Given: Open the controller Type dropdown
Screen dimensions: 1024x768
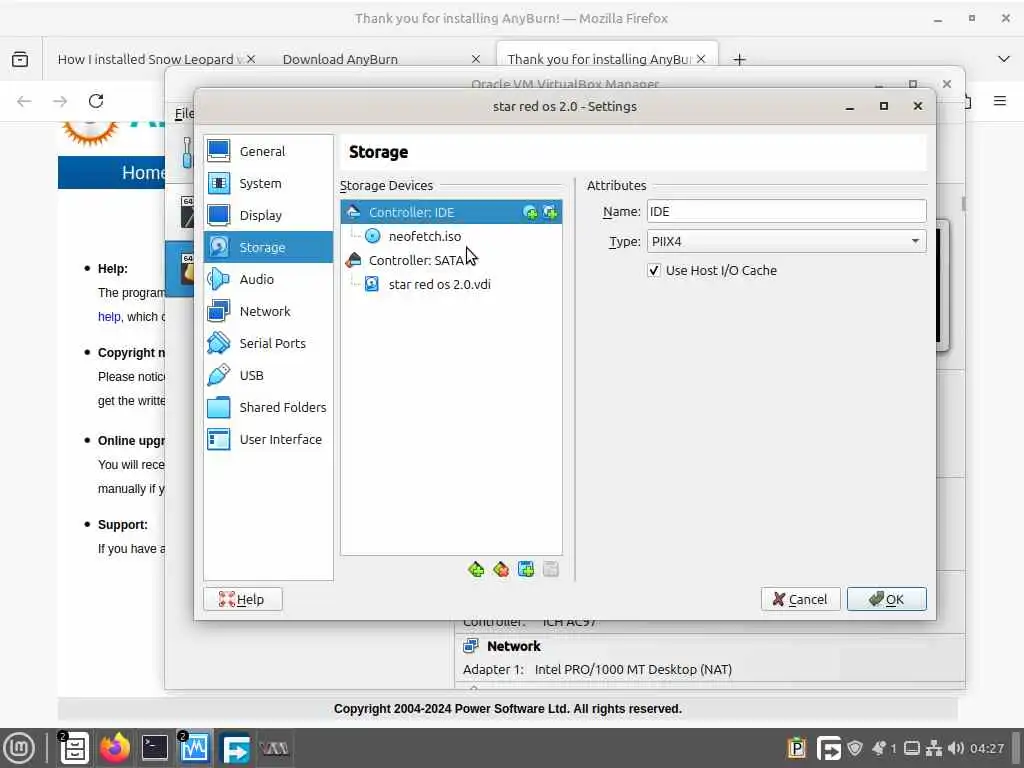Looking at the screenshot, I should [786, 242].
